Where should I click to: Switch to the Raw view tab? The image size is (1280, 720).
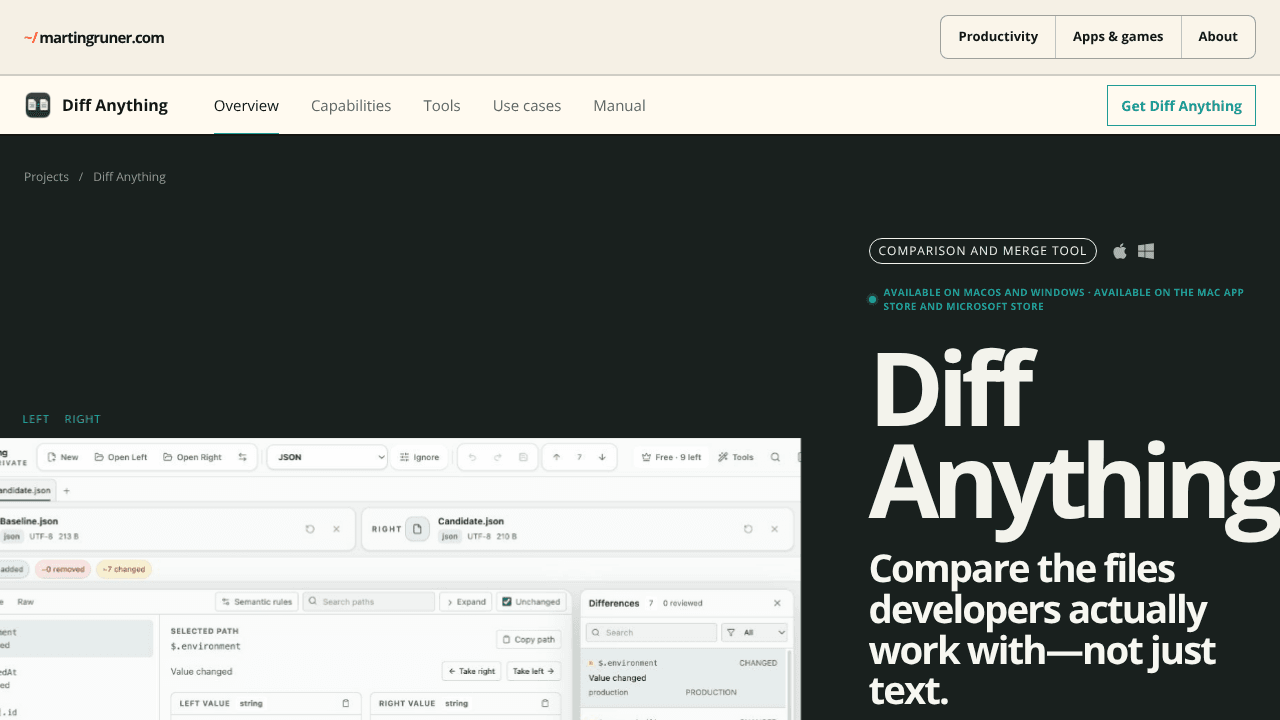click(25, 602)
